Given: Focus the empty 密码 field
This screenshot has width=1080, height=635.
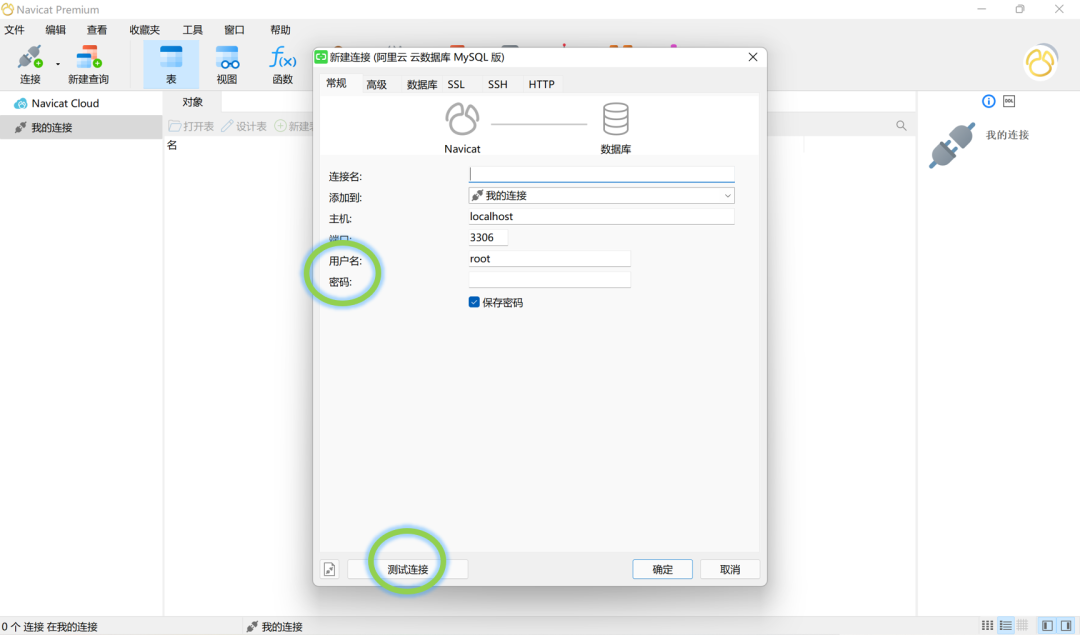Looking at the screenshot, I should pyautogui.click(x=549, y=280).
